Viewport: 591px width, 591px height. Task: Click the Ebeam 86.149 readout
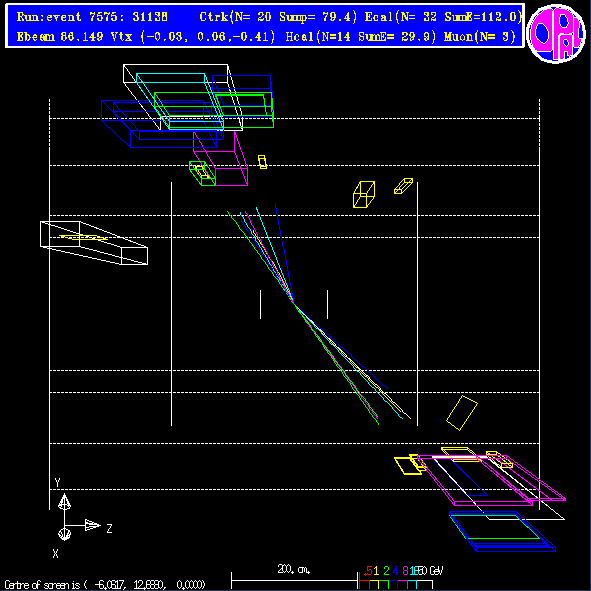pos(60,37)
